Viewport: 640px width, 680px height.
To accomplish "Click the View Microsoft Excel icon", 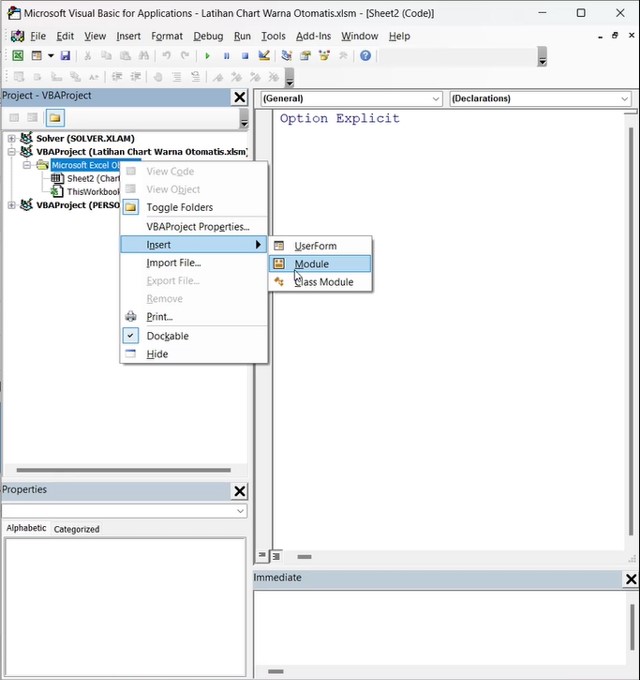I will click(x=17, y=56).
